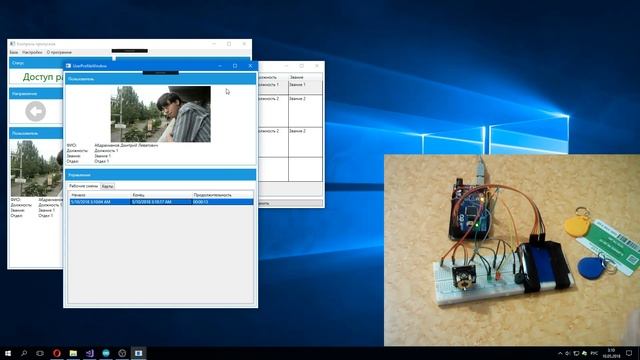The height and width of the screenshot is (360, 640).
Task: Open the База menu in main window
Action: click(13, 52)
